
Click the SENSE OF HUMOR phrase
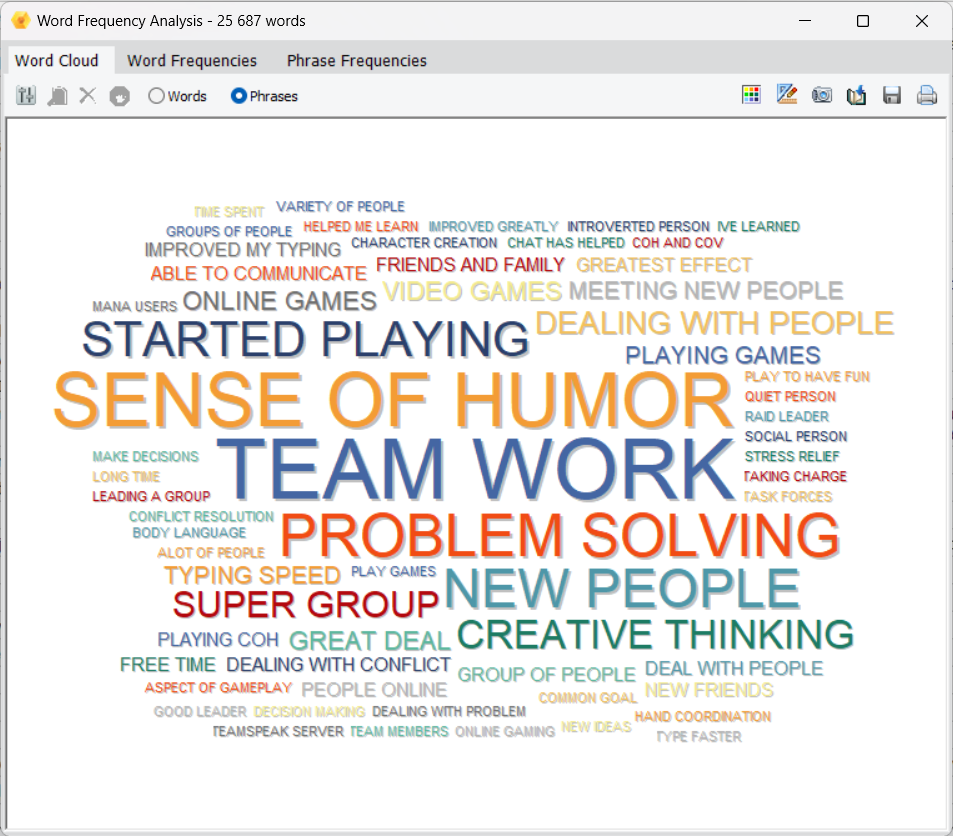click(x=393, y=401)
